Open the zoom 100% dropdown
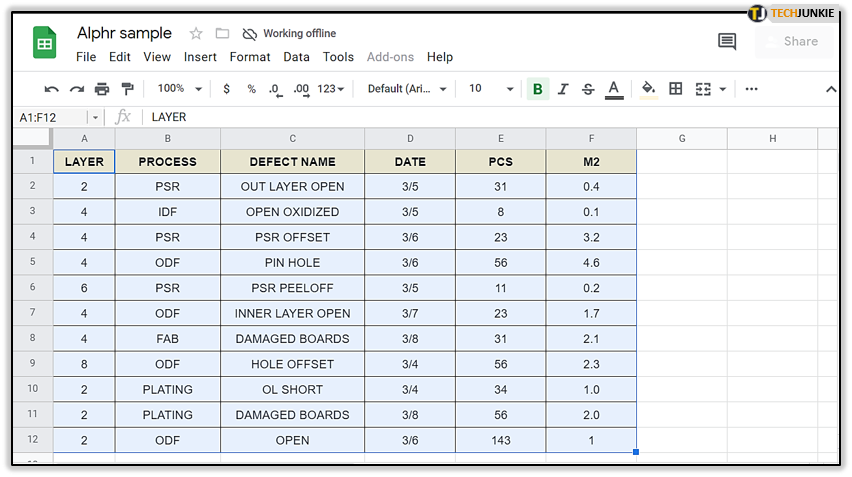 179,89
